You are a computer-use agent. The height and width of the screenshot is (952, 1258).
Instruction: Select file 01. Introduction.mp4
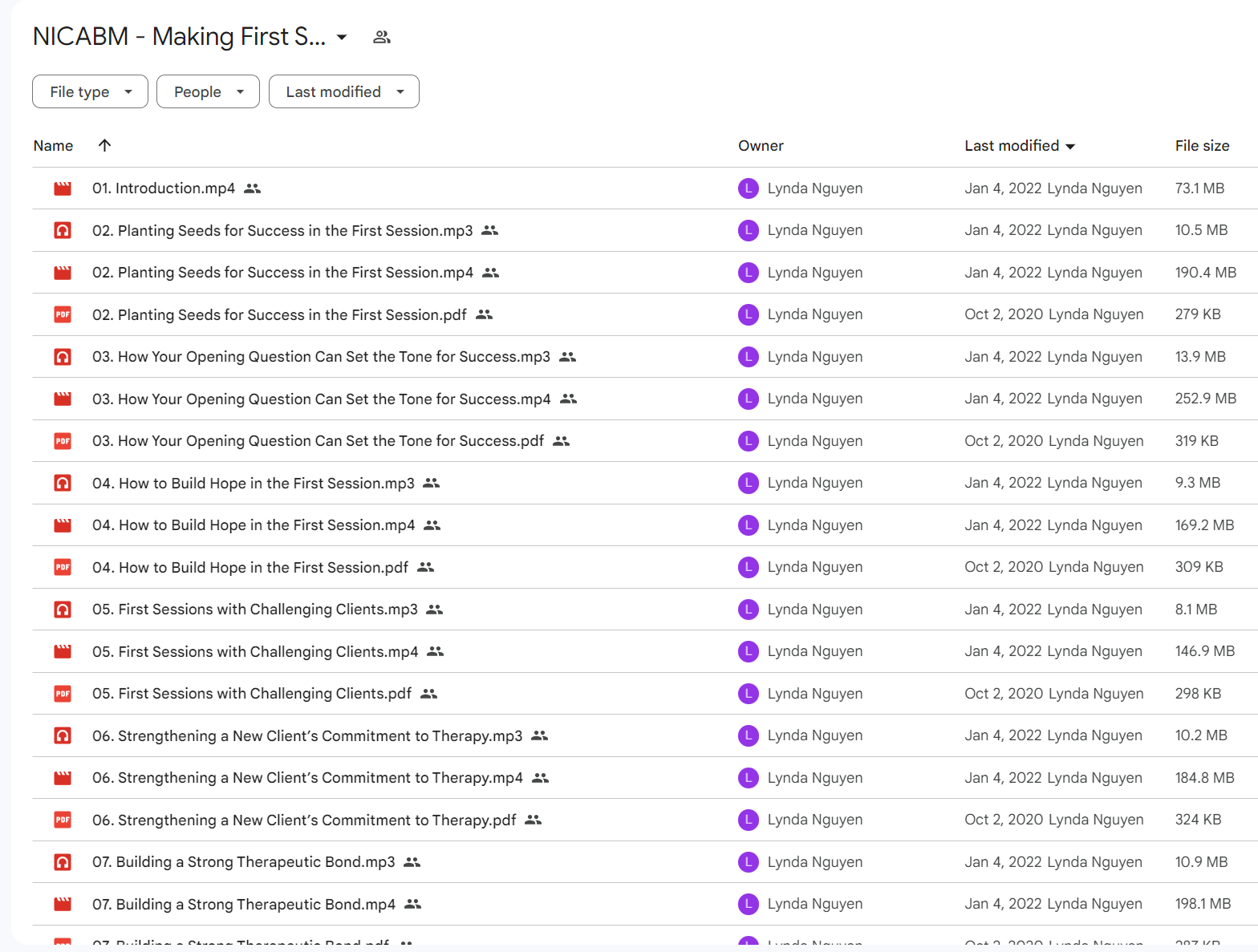click(164, 188)
